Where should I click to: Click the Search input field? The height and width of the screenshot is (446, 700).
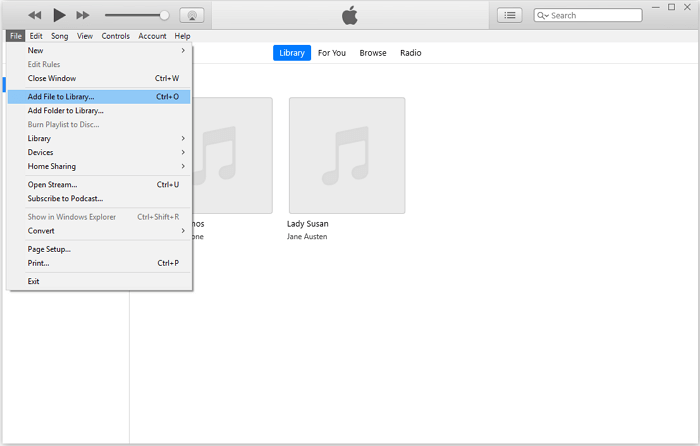(588, 15)
